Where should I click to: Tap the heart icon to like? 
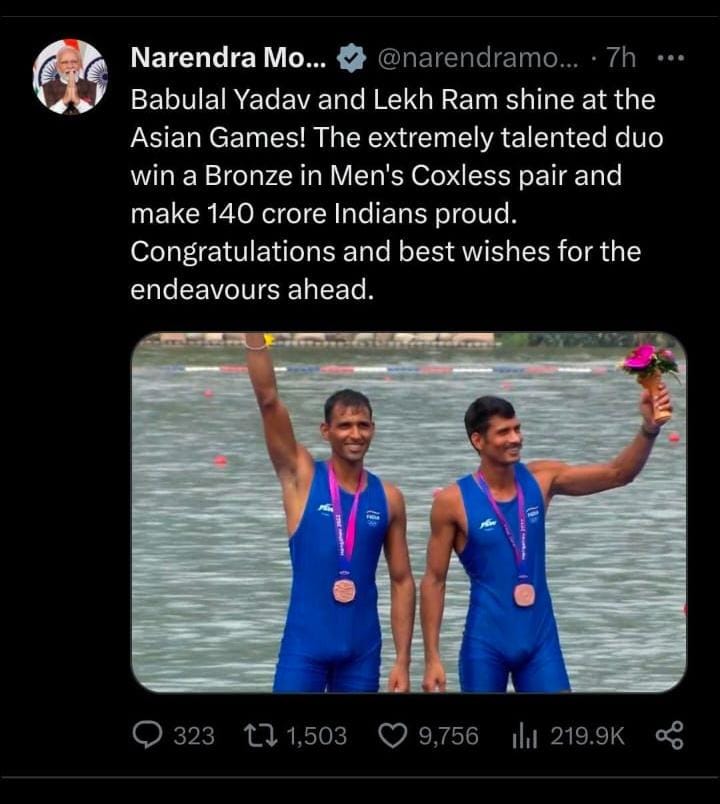(x=390, y=736)
